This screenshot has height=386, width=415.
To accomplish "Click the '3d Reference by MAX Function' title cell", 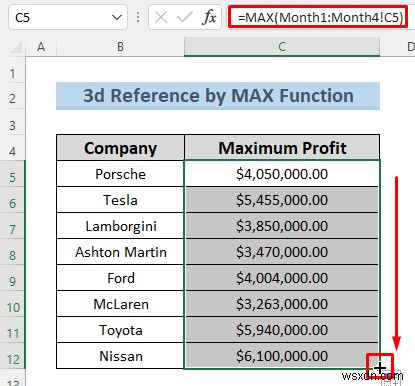I will (218, 96).
